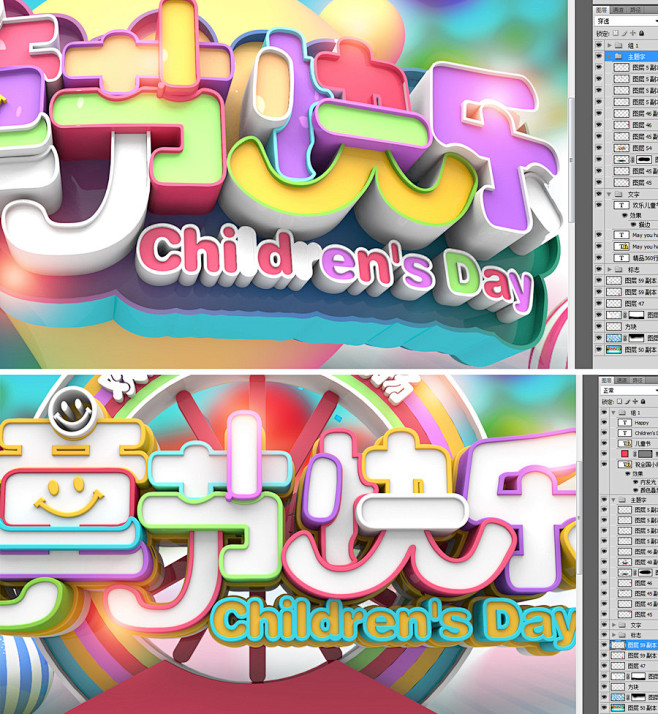658x714 pixels.
Task: Expand 组 1 group in upper panel
Action: 610,46
